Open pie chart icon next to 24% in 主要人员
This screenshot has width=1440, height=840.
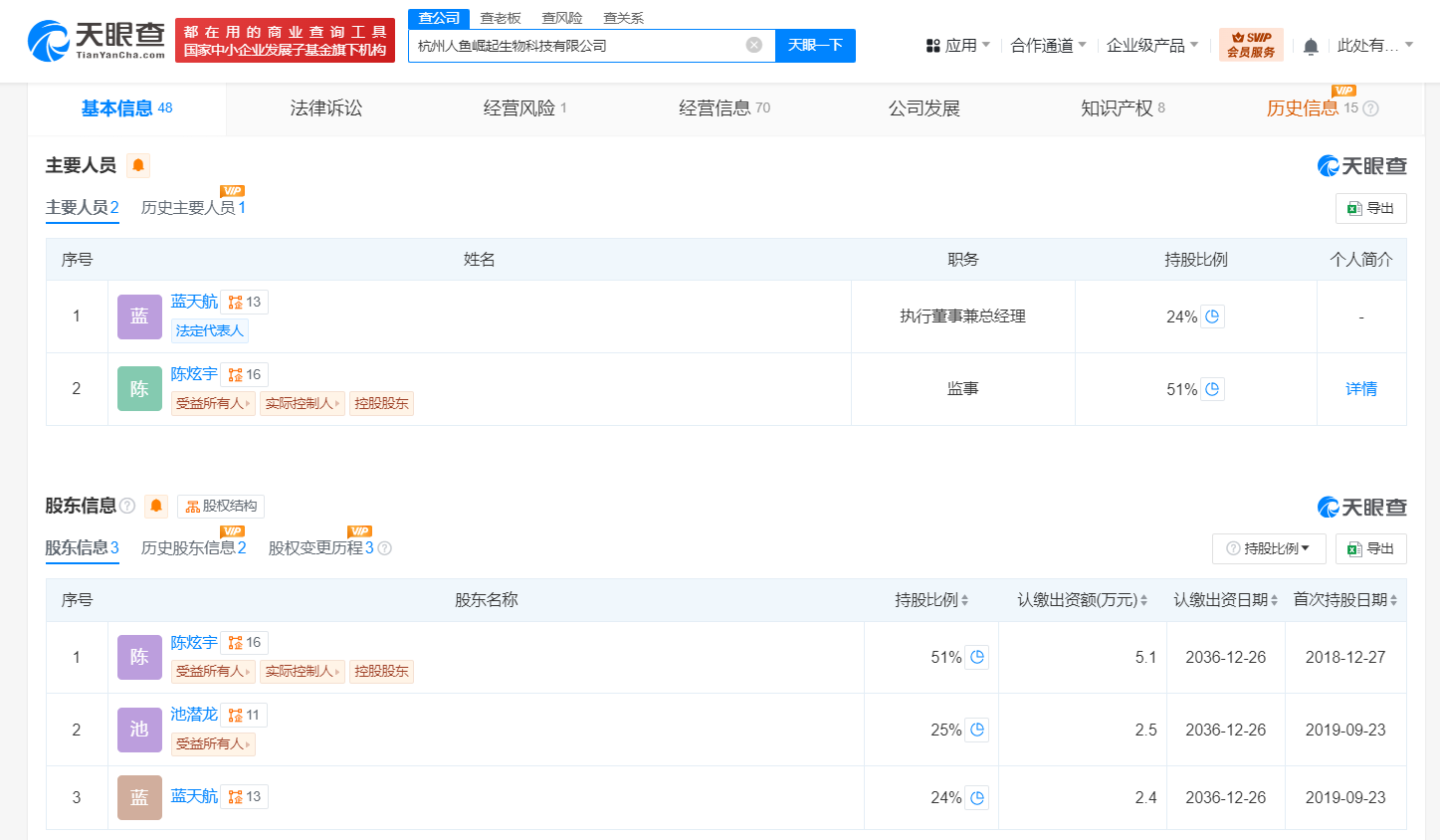1212,316
